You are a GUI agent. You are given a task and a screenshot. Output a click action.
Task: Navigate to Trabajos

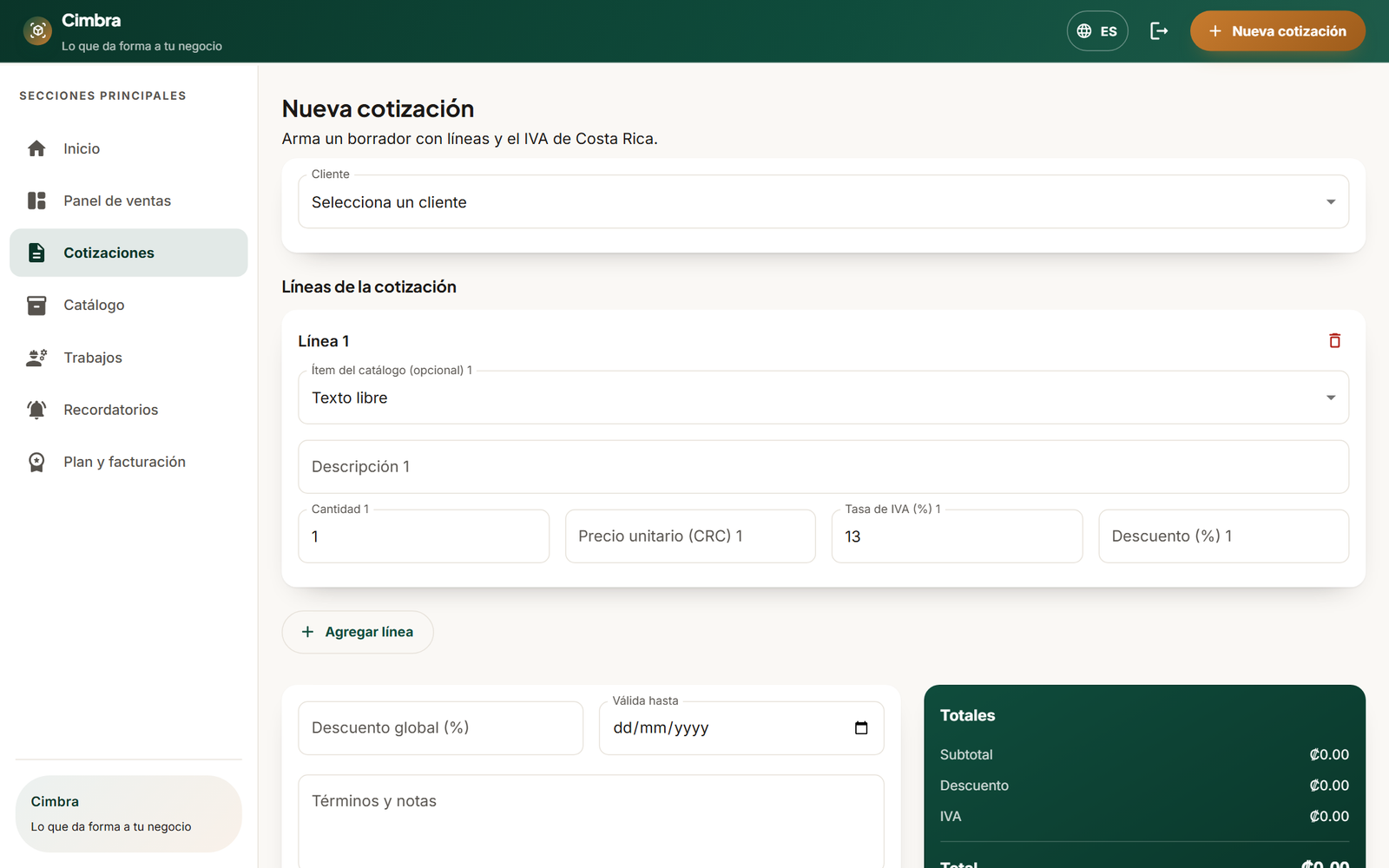click(x=128, y=358)
